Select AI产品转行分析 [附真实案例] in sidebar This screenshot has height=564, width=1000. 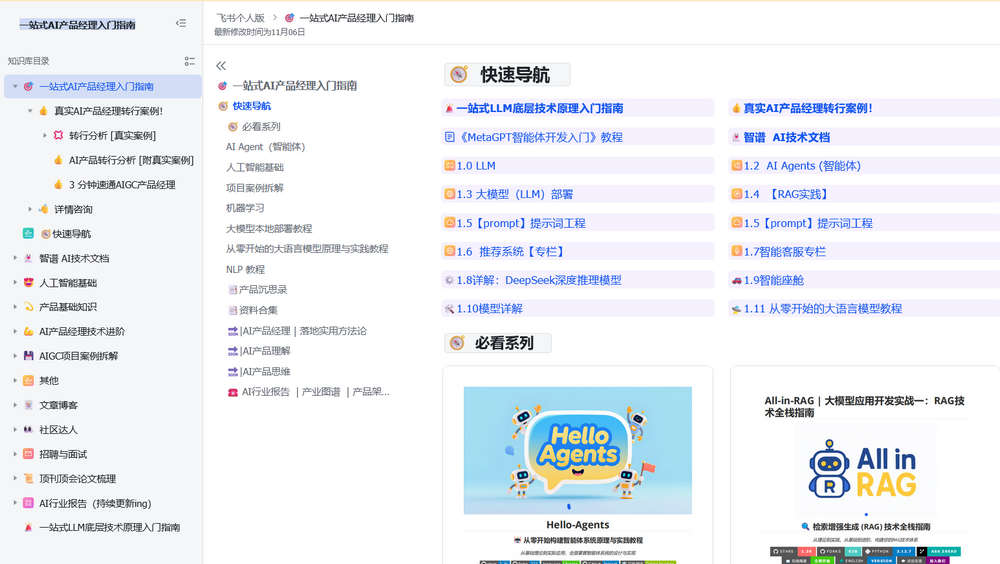click(131, 160)
